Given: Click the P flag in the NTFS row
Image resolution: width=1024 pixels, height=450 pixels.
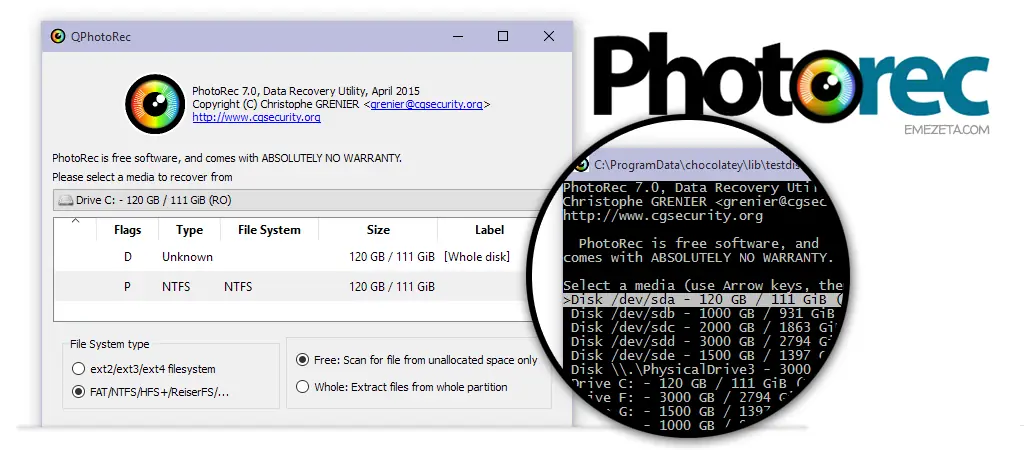Looking at the screenshot, I should point(127,286).
